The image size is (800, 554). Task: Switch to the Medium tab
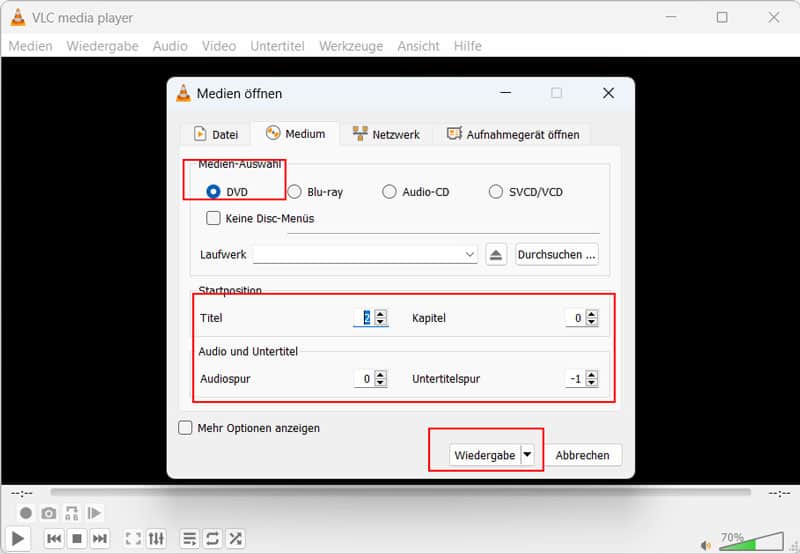click(295, 134)
